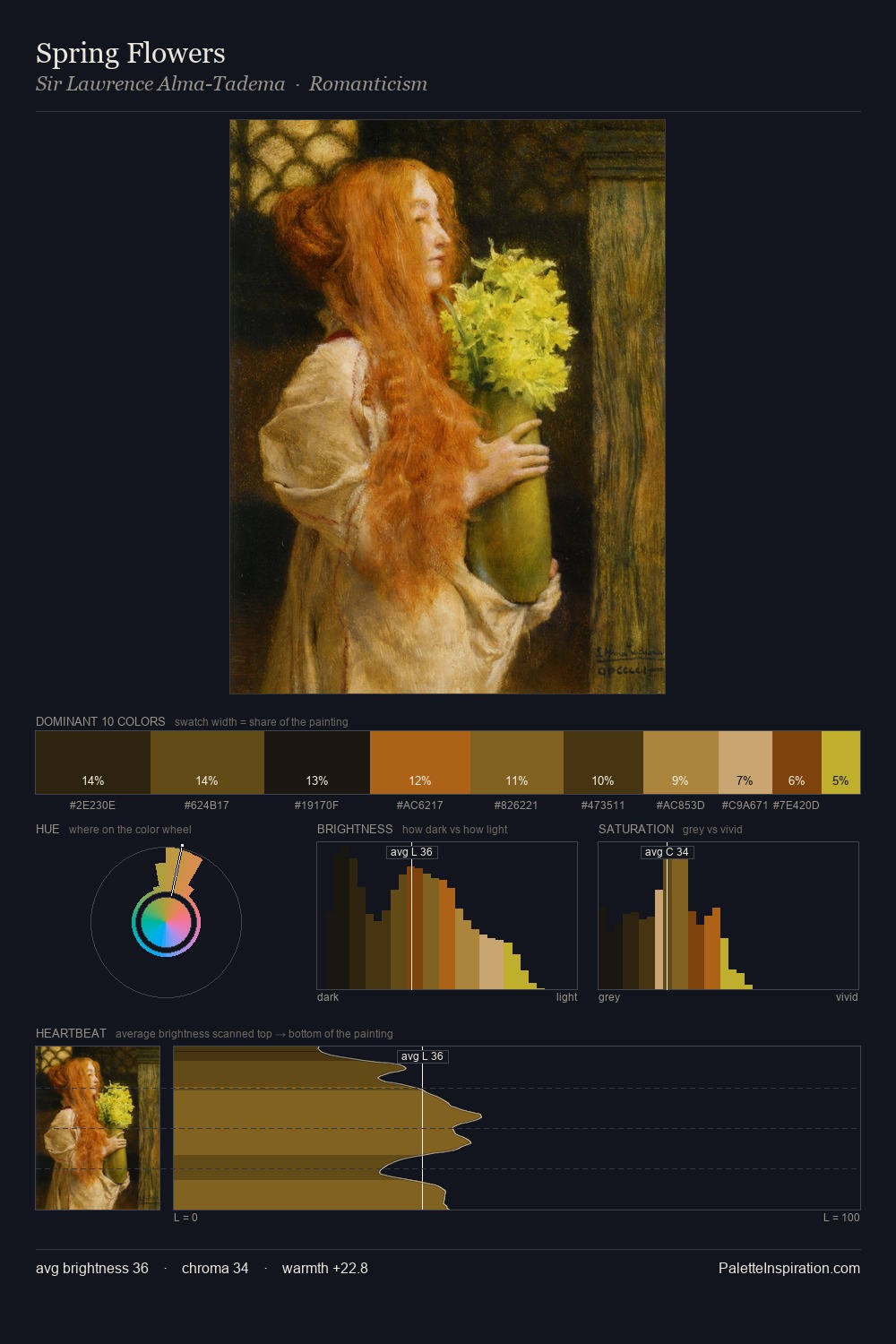Click the avg brightness 36 footer stat
This screenshot has height=1344, width=896.
tap(92, 1268)
